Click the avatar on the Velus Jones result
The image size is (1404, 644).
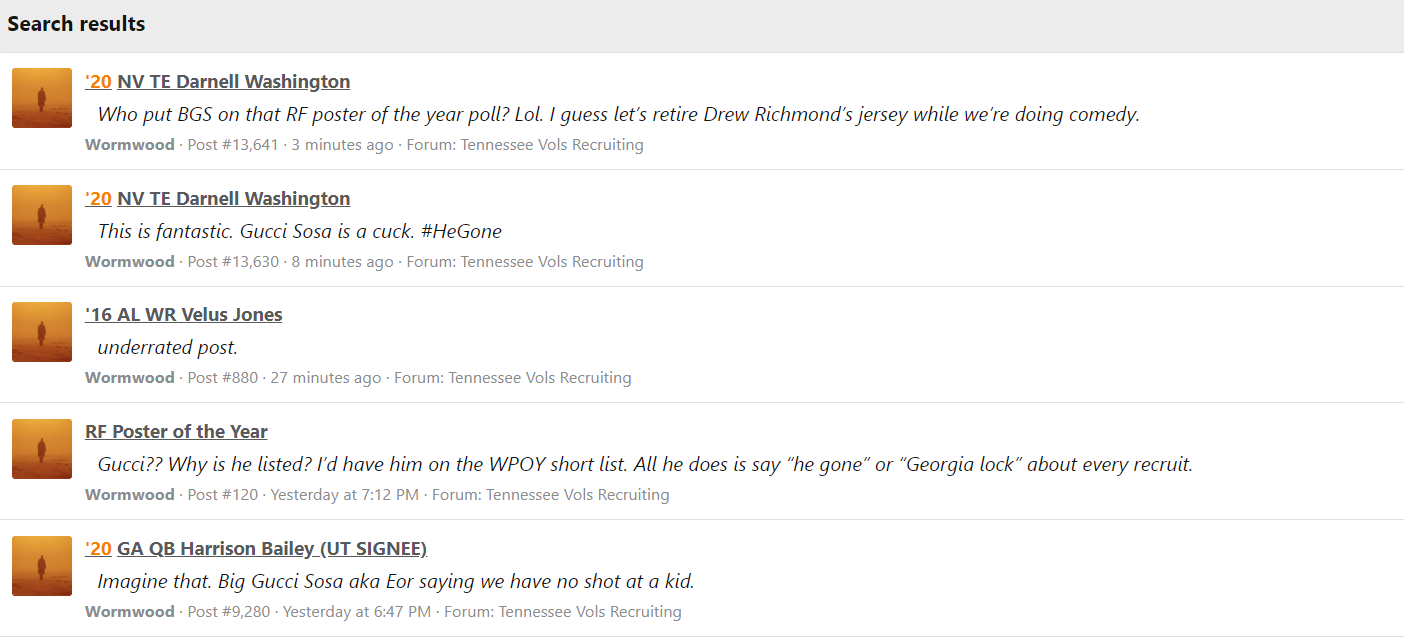[x=42, y=332]
